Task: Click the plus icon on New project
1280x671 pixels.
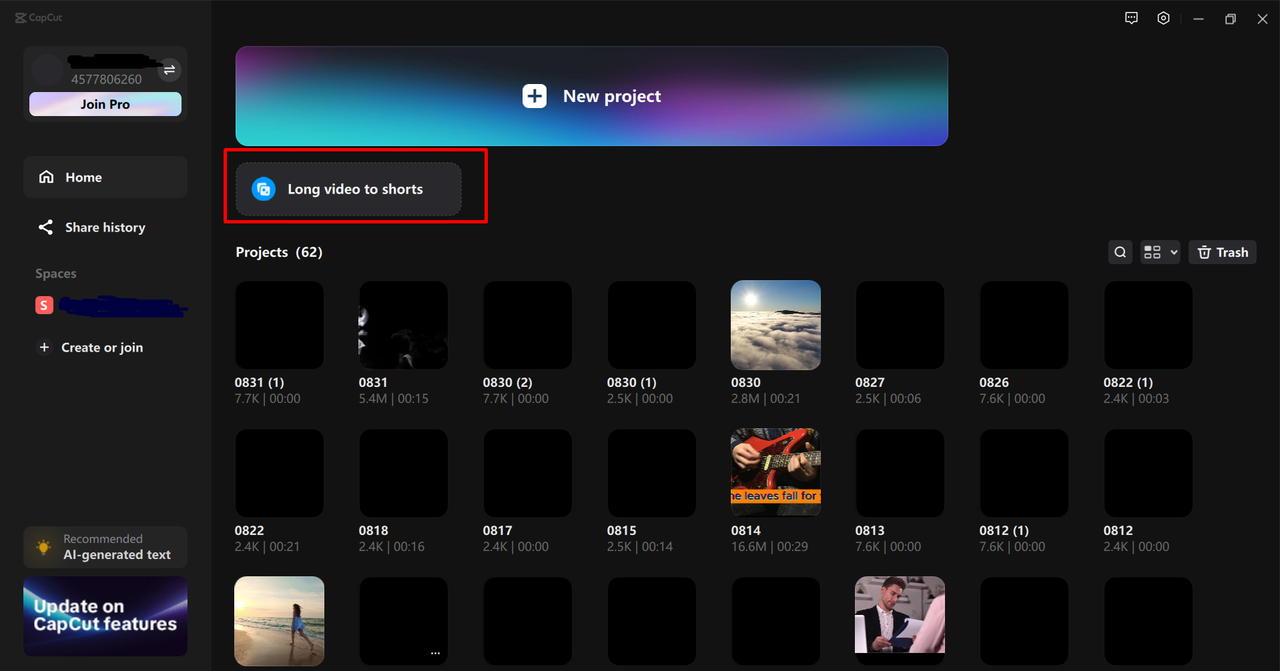Action: [535, 96]
